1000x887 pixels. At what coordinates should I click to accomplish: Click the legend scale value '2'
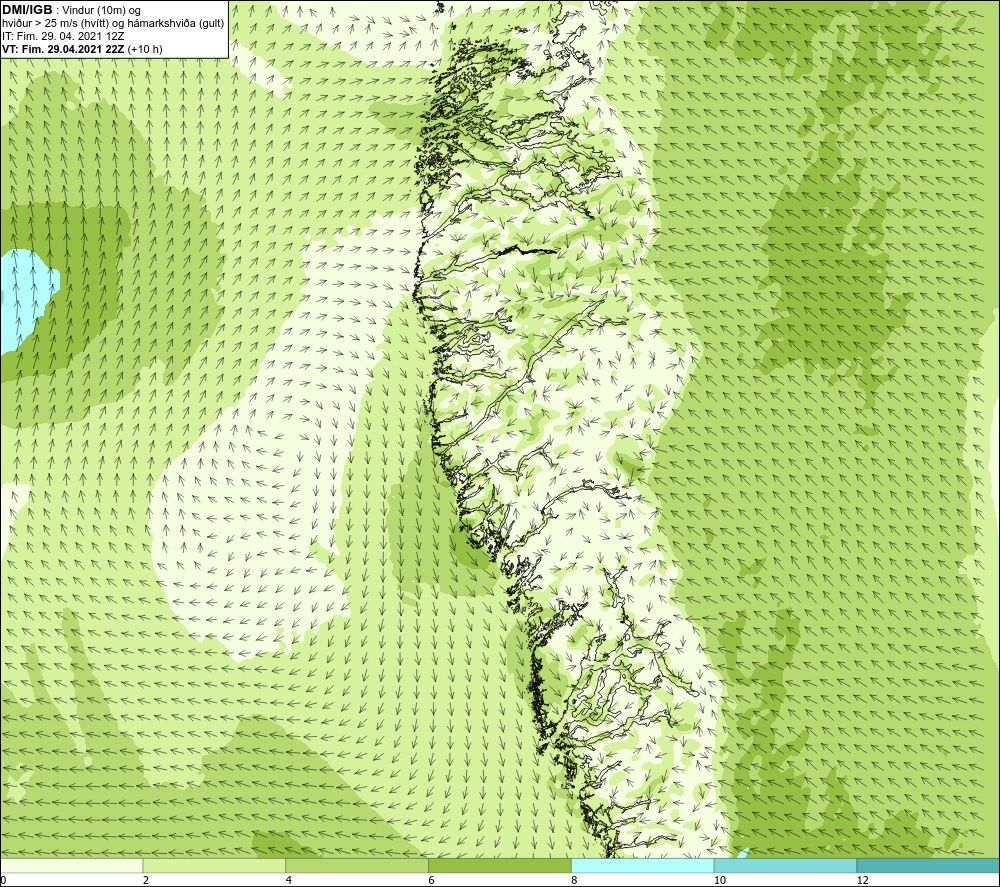pos(146,881)
